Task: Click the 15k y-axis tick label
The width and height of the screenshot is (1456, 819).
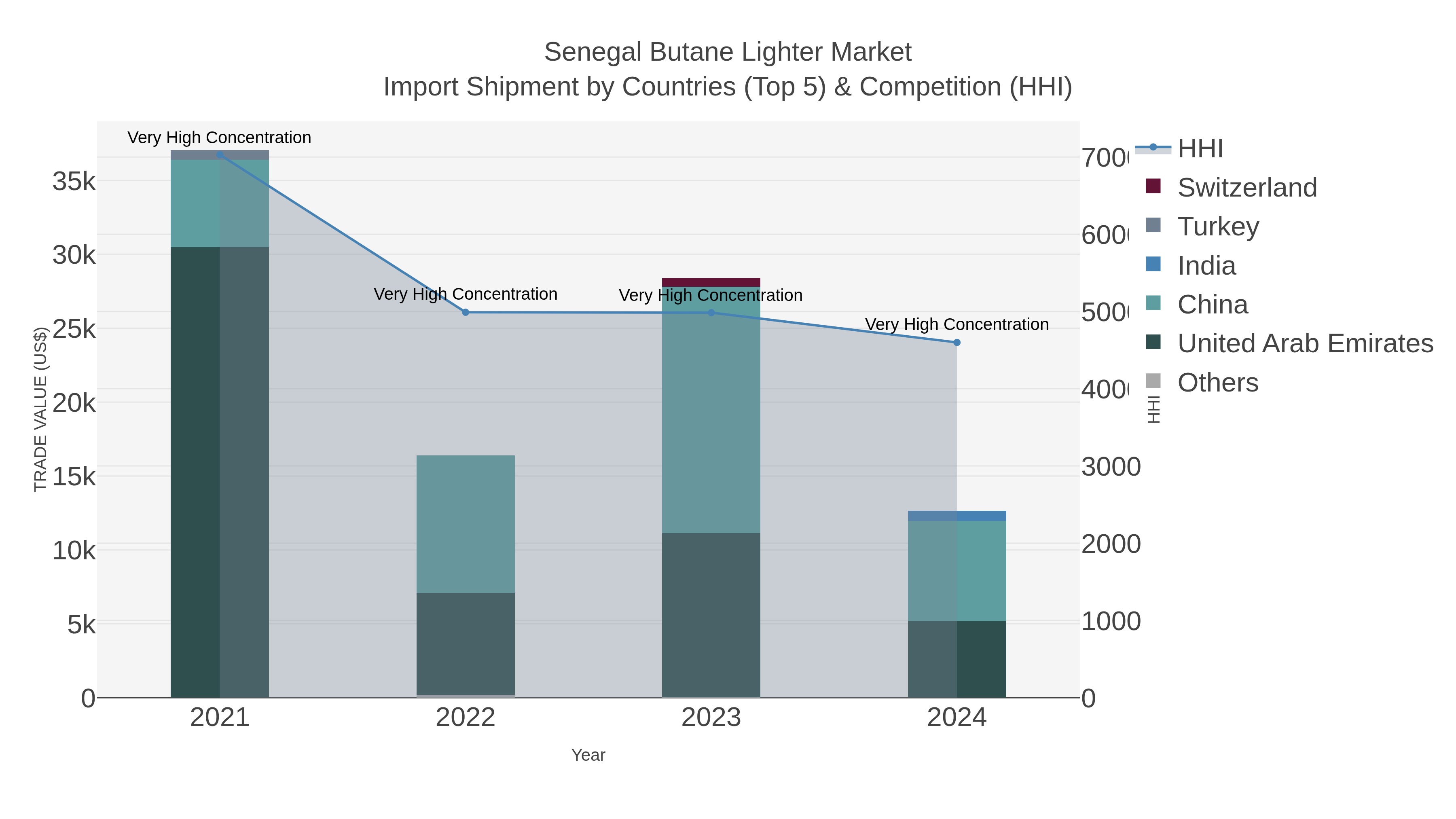Action: pyautogui.click(x=74, y=477)
